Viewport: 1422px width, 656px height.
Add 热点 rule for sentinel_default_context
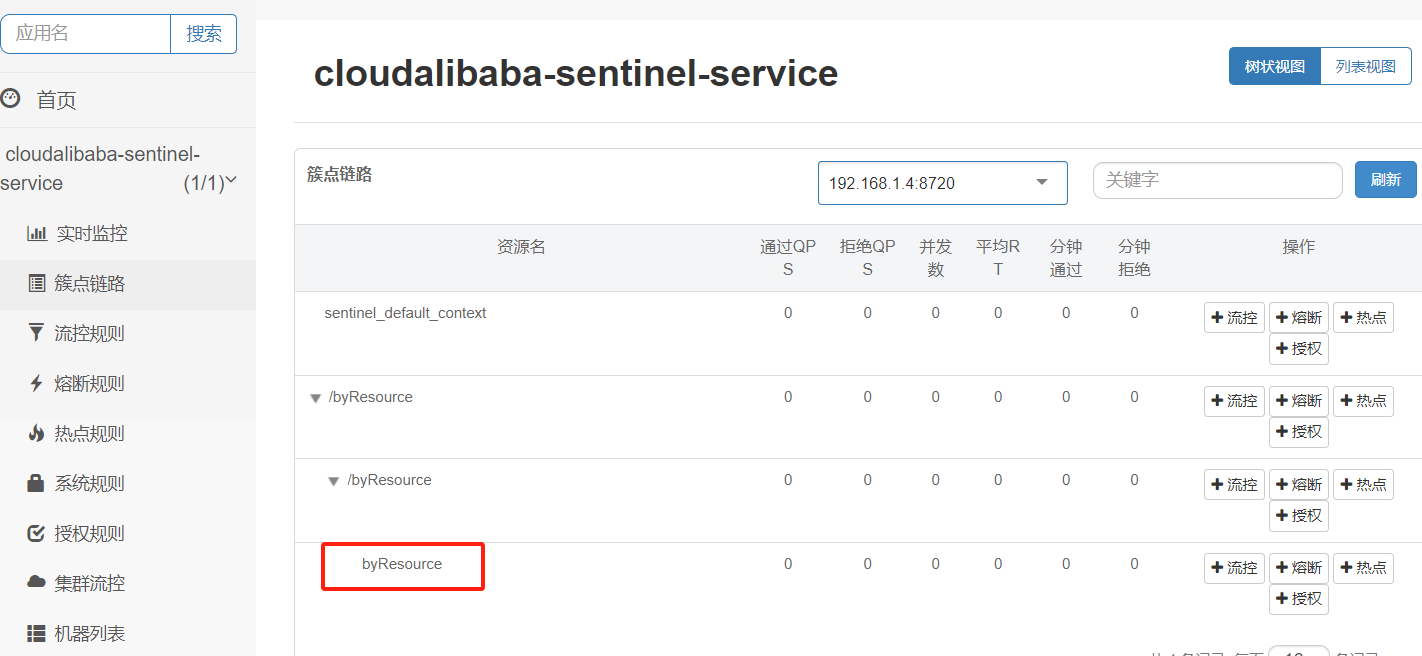tap(1363, 317)
